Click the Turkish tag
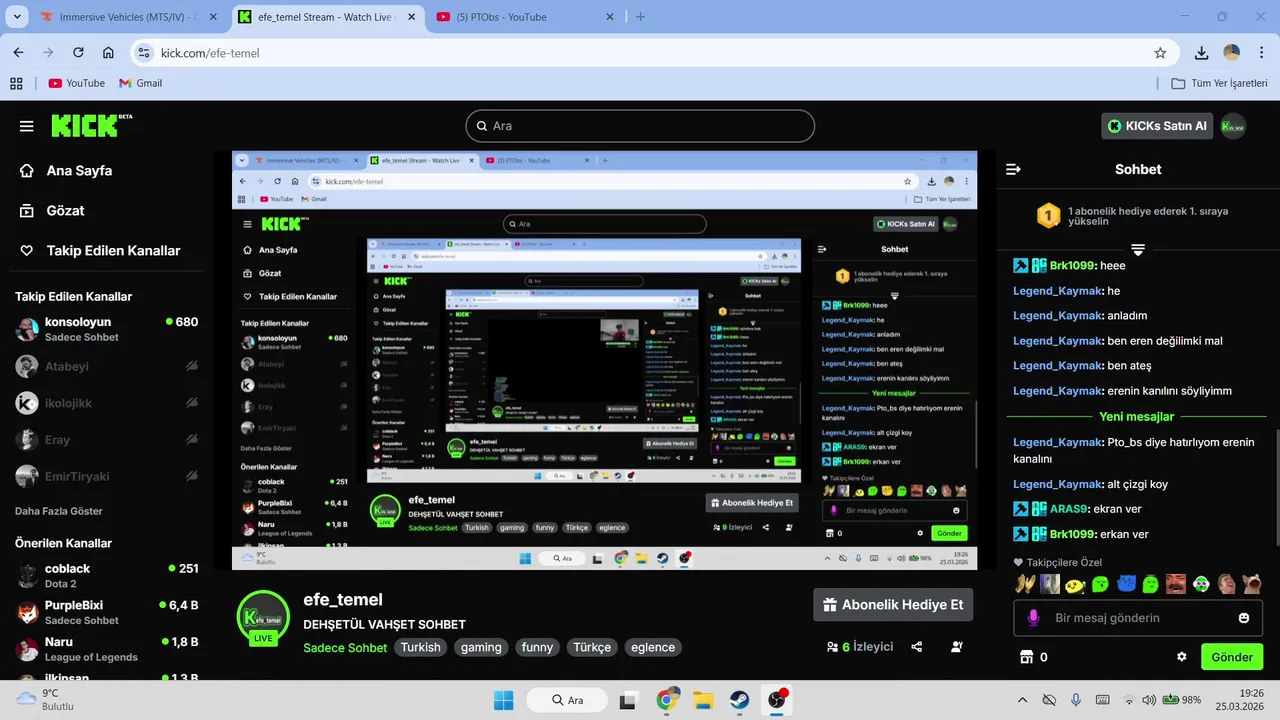Screen dimensions: 1280x720 (421, 647)
